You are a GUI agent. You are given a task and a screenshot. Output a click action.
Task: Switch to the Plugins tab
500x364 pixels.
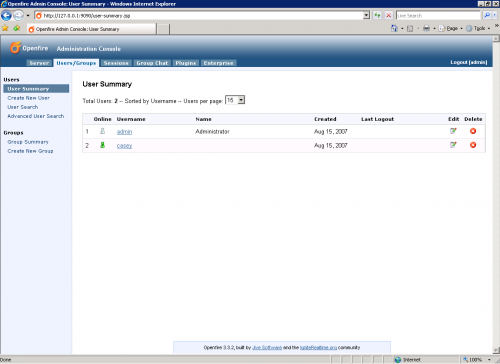pyautogui.click(x=185, y=63)
